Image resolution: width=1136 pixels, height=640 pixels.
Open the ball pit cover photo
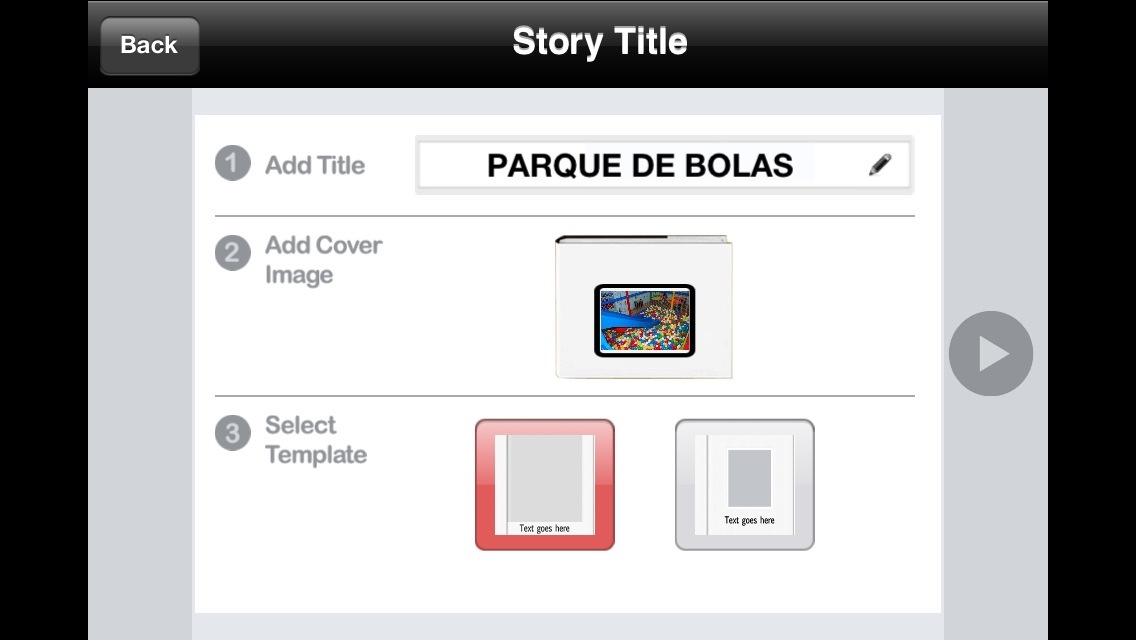pos(644,321)
